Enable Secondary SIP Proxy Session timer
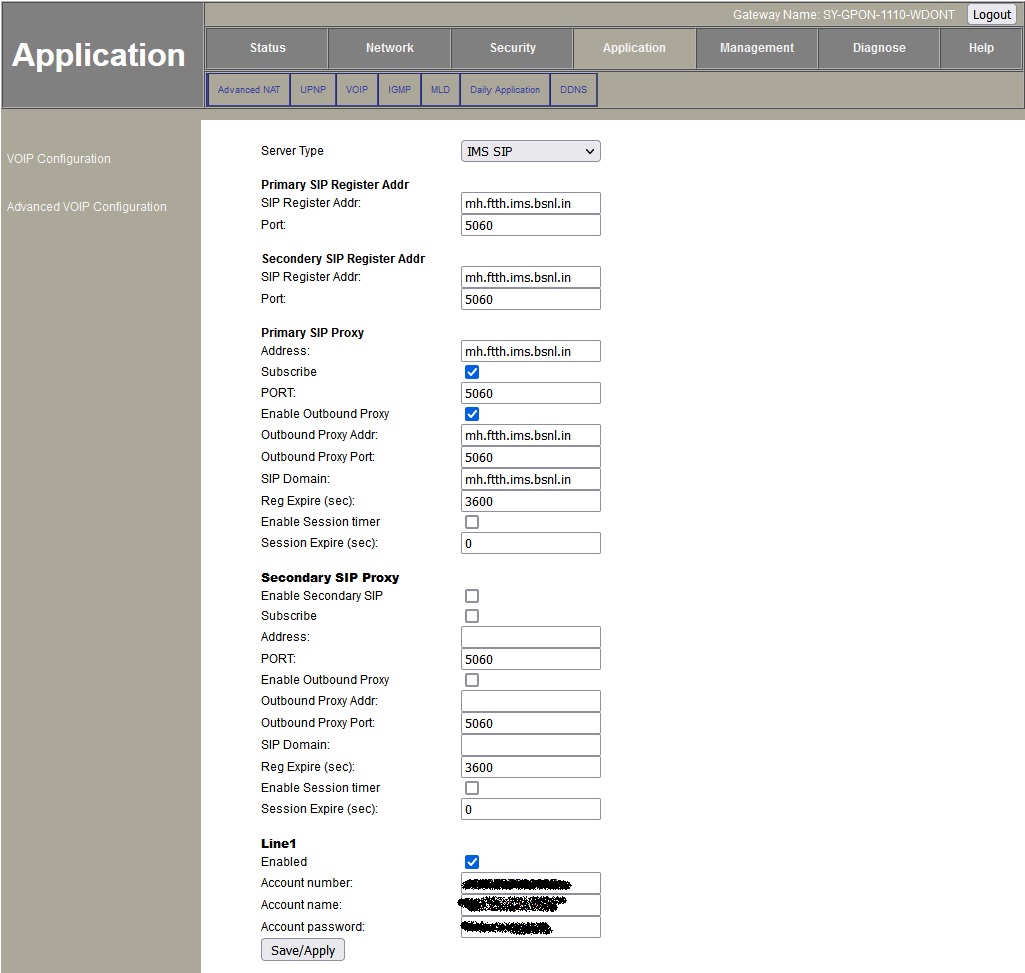The image size is (1025, 973). [472, 788]
